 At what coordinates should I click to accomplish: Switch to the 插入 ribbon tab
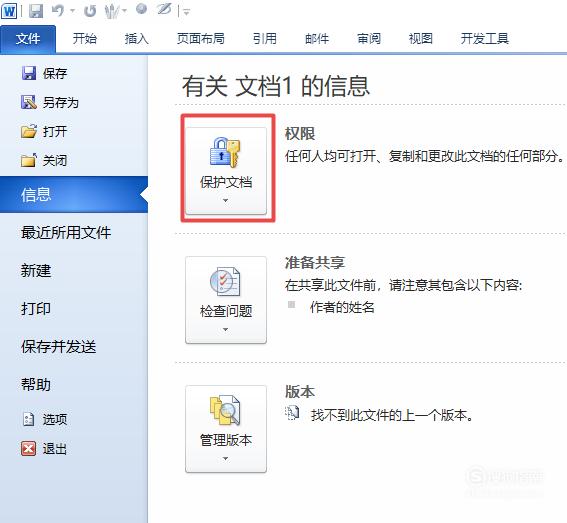click(136, 38)
